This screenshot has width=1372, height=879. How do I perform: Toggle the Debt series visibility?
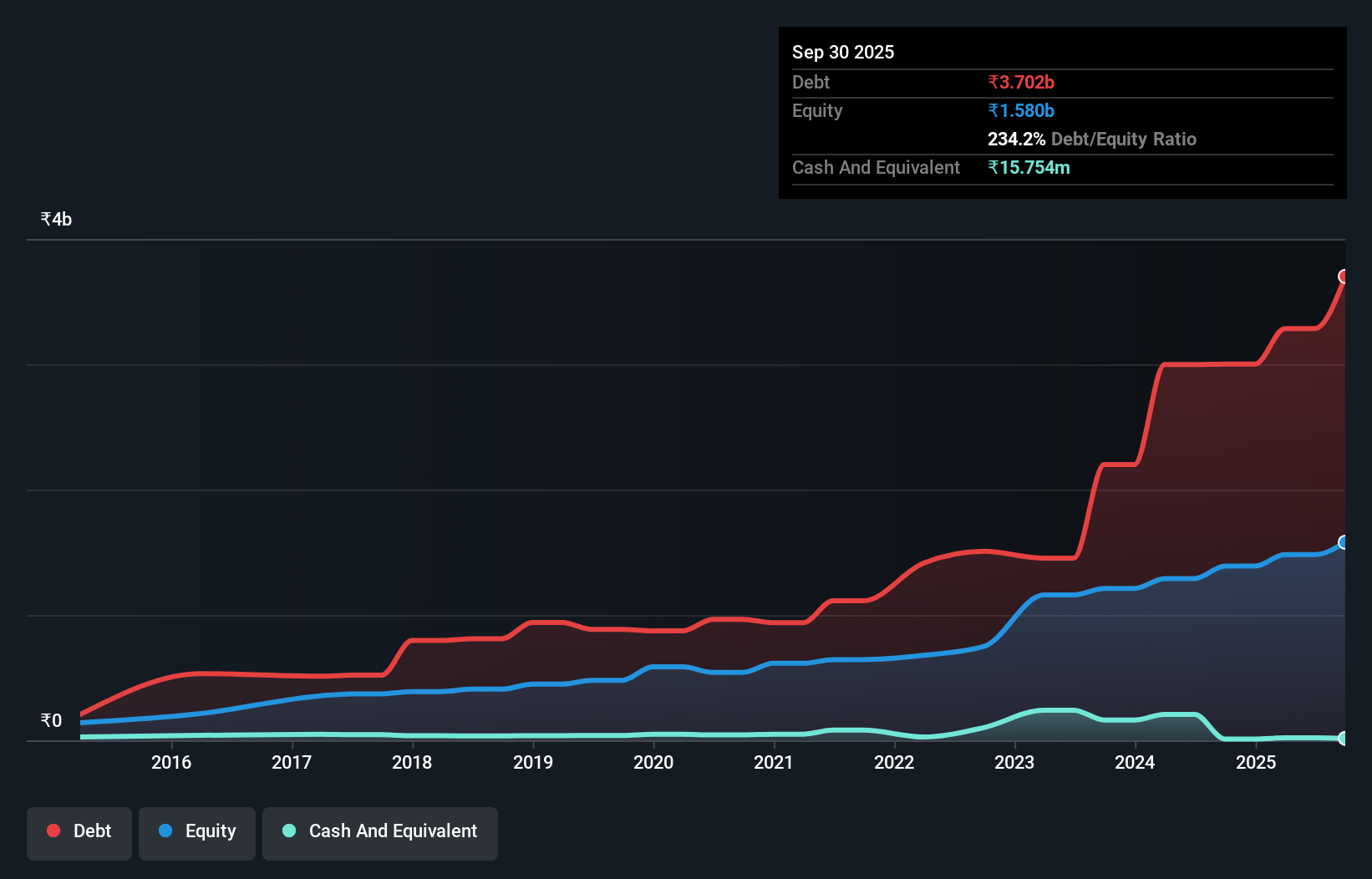pyautogui.click(x=79, y=833)
